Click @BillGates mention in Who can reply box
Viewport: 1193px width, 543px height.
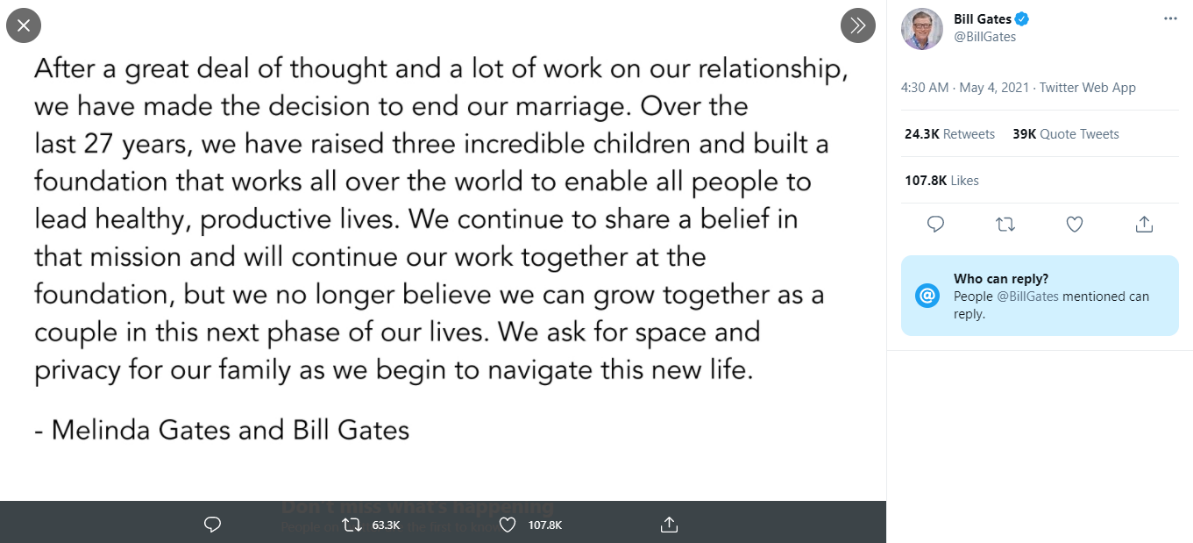pos(1027,297)
